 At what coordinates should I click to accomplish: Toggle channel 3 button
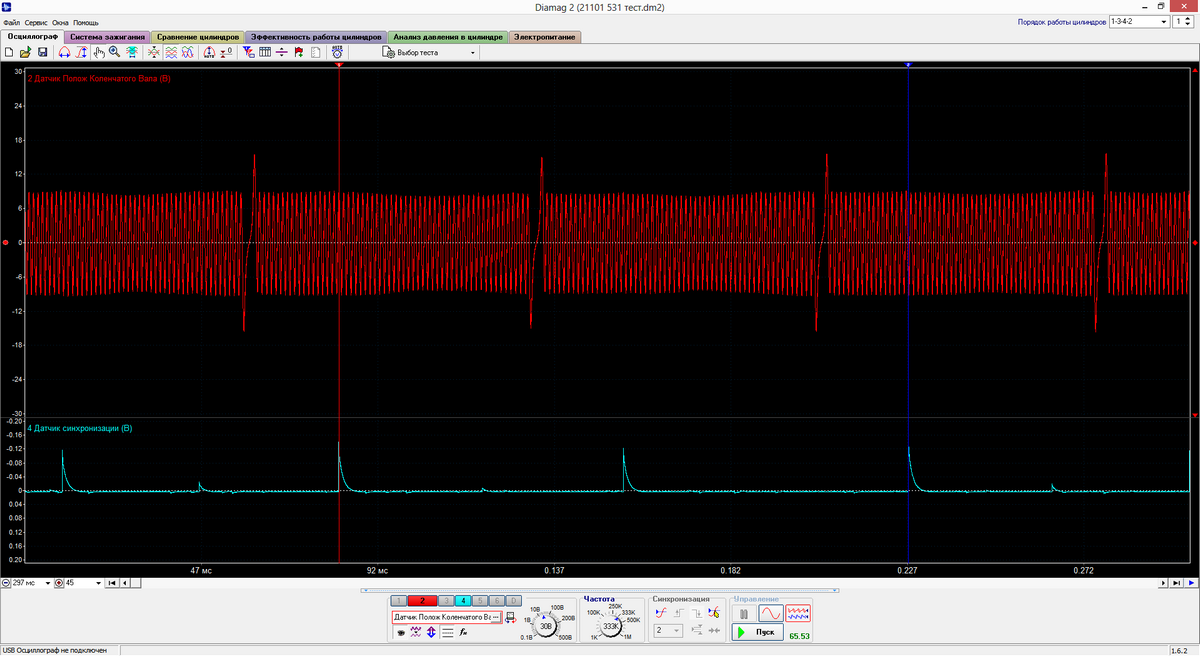pyautogui.click(x=446, y=600)
